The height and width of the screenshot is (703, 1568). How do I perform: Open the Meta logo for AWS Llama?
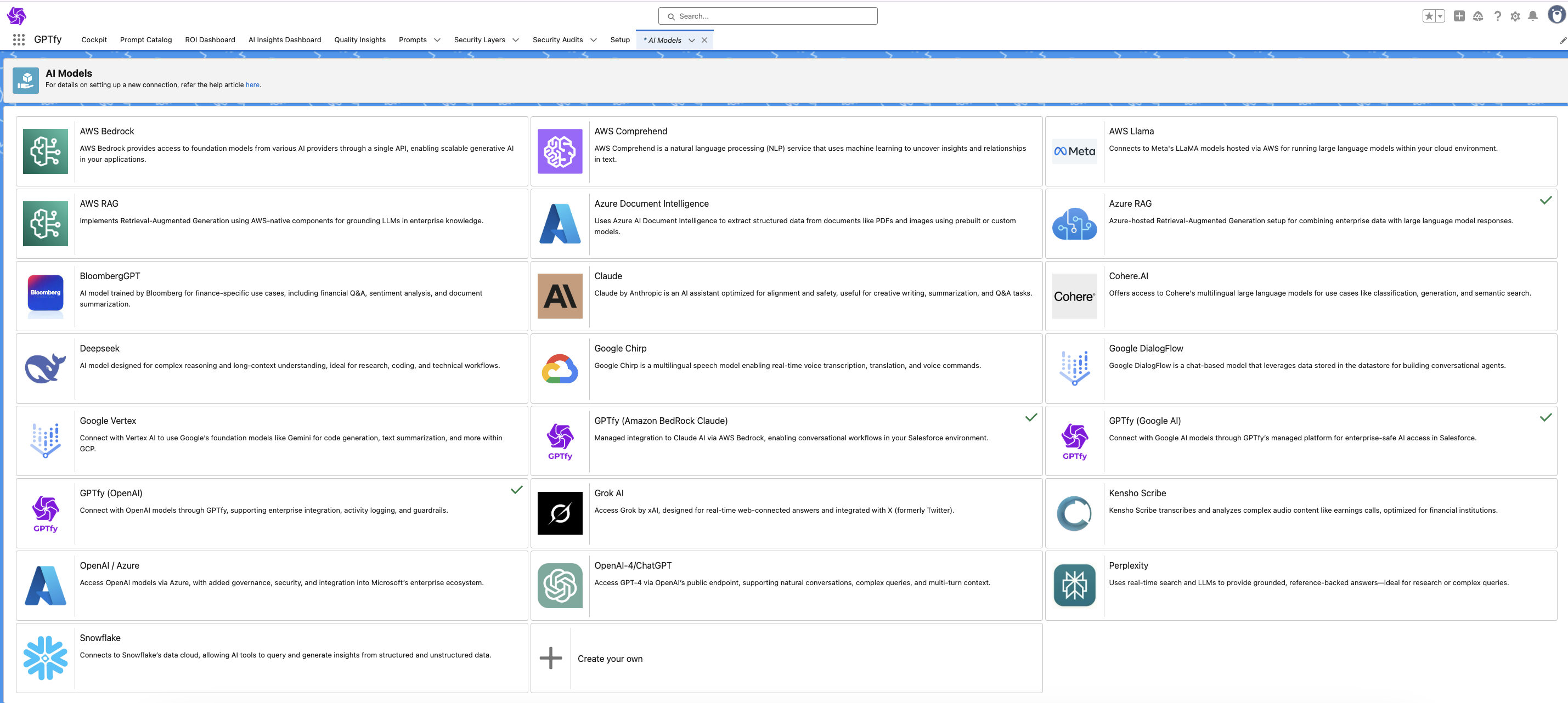1074,151
